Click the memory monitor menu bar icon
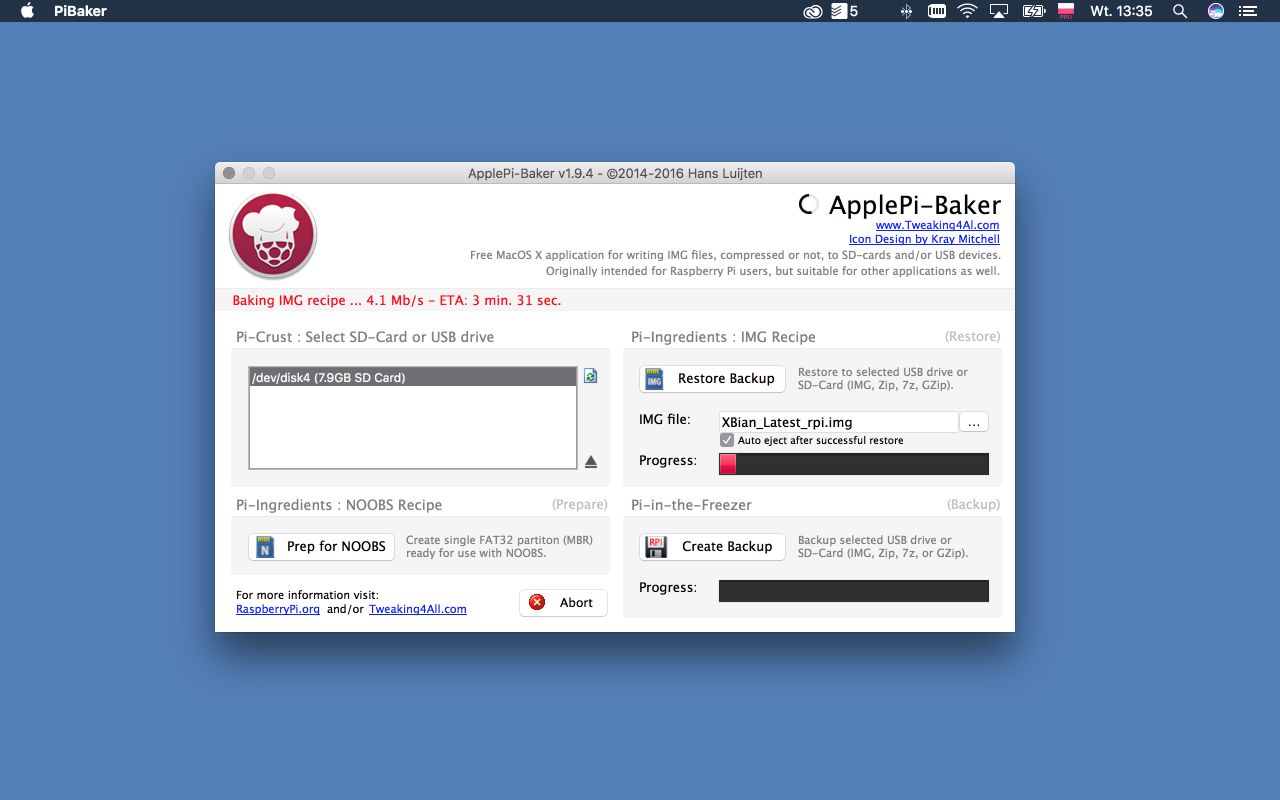 937,11
